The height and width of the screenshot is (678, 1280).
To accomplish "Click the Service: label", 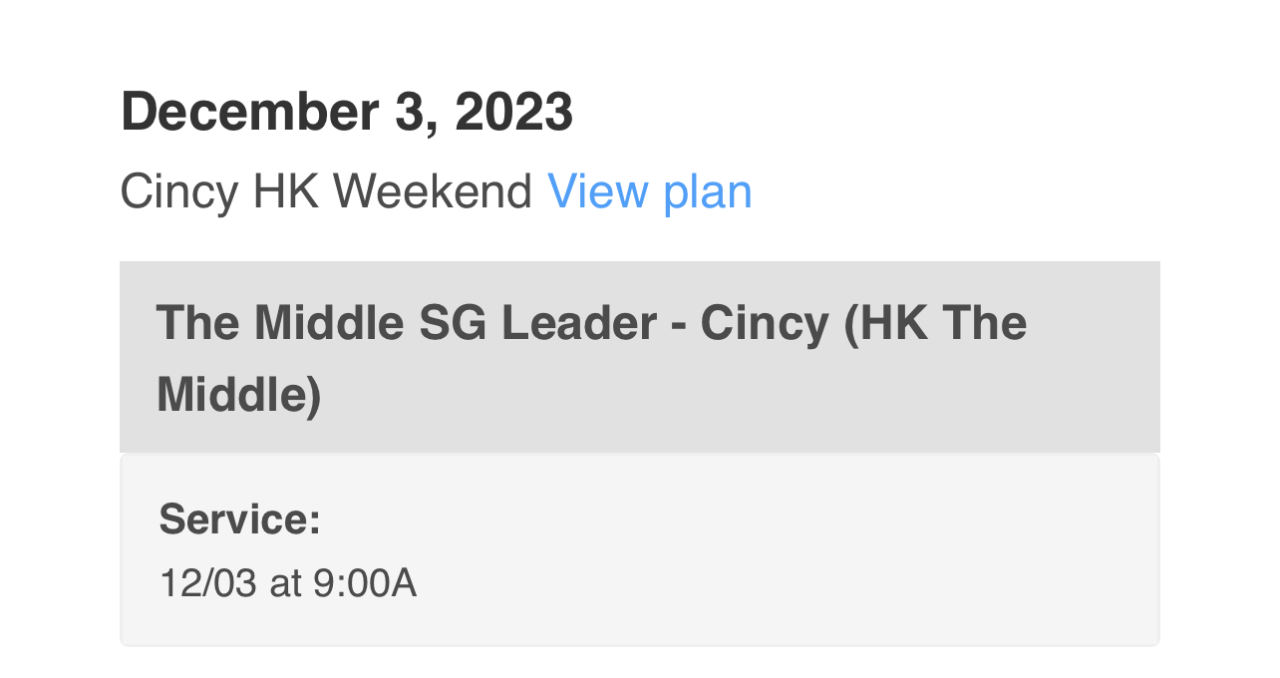I will [x=240, y=519].
